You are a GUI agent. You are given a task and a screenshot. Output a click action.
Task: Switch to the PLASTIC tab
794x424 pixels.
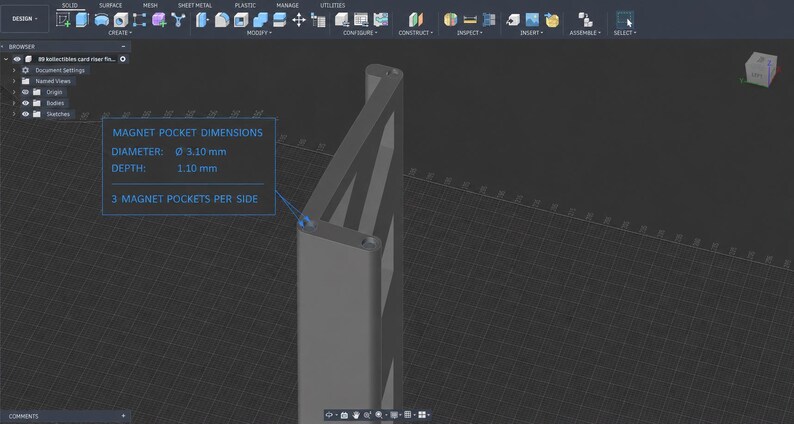(245, 6)
